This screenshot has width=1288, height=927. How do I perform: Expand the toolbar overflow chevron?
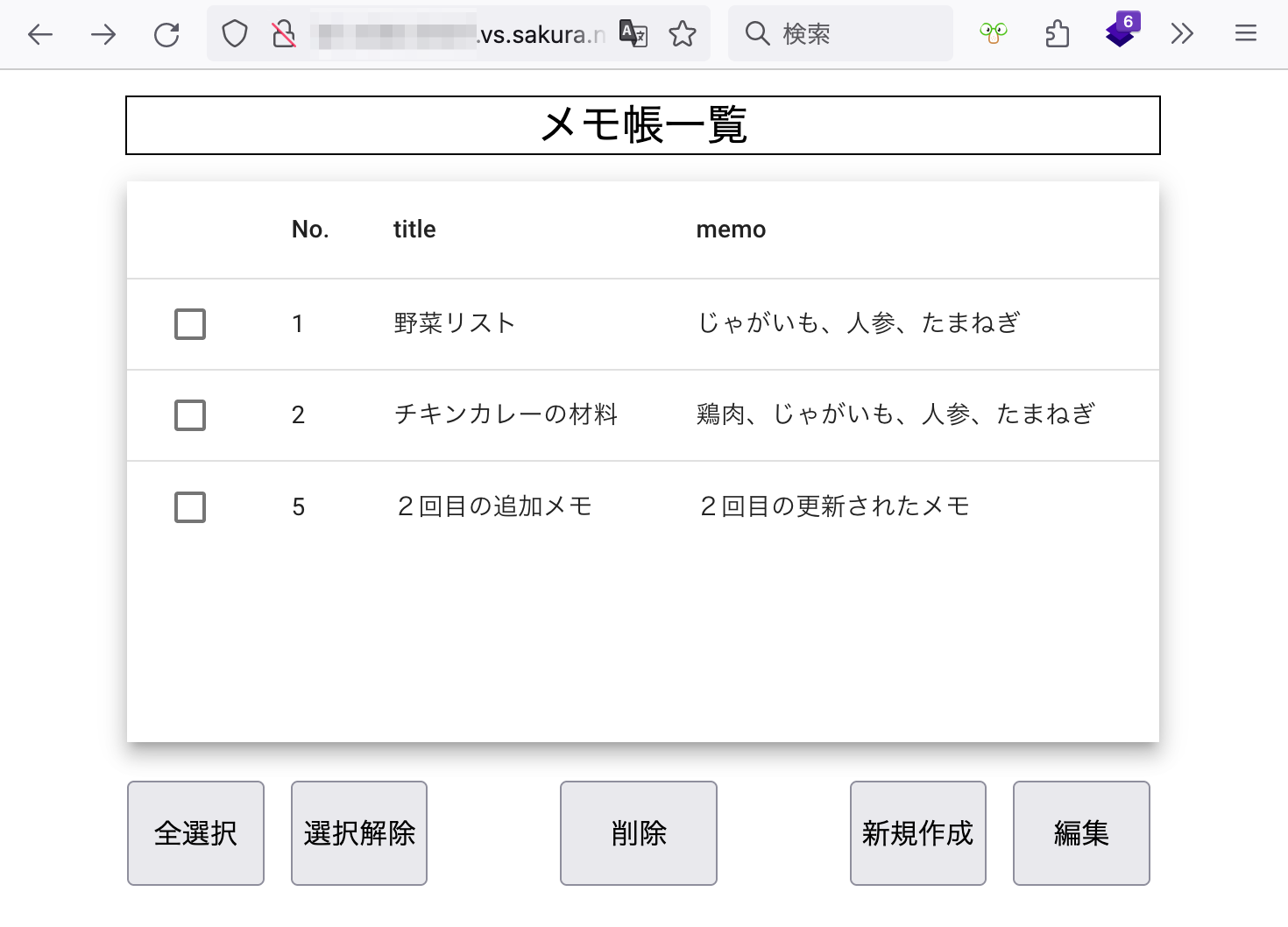point(1182,34)
